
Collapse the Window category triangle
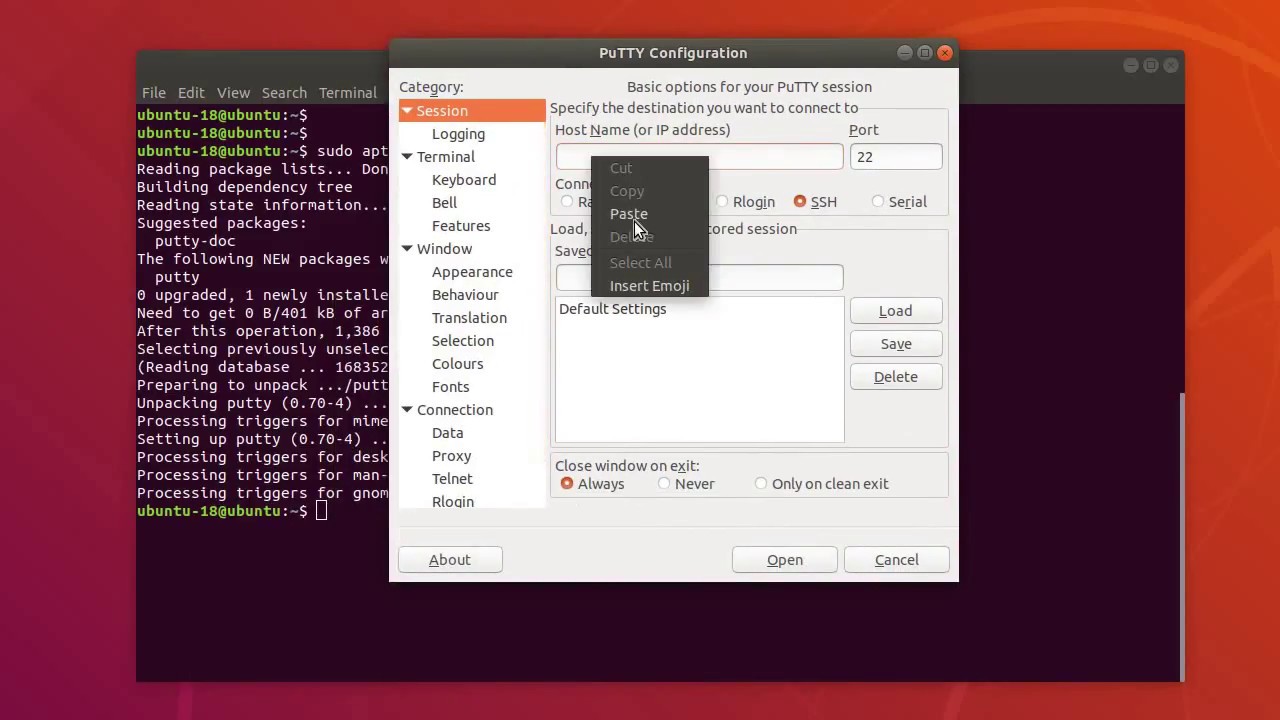tap(407, 249)
